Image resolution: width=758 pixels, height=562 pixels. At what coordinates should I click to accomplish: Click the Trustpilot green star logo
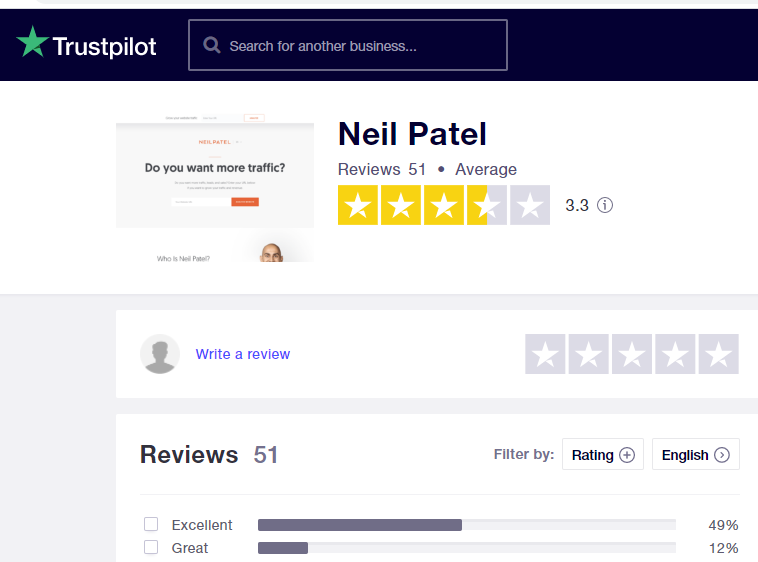[32, 42]
